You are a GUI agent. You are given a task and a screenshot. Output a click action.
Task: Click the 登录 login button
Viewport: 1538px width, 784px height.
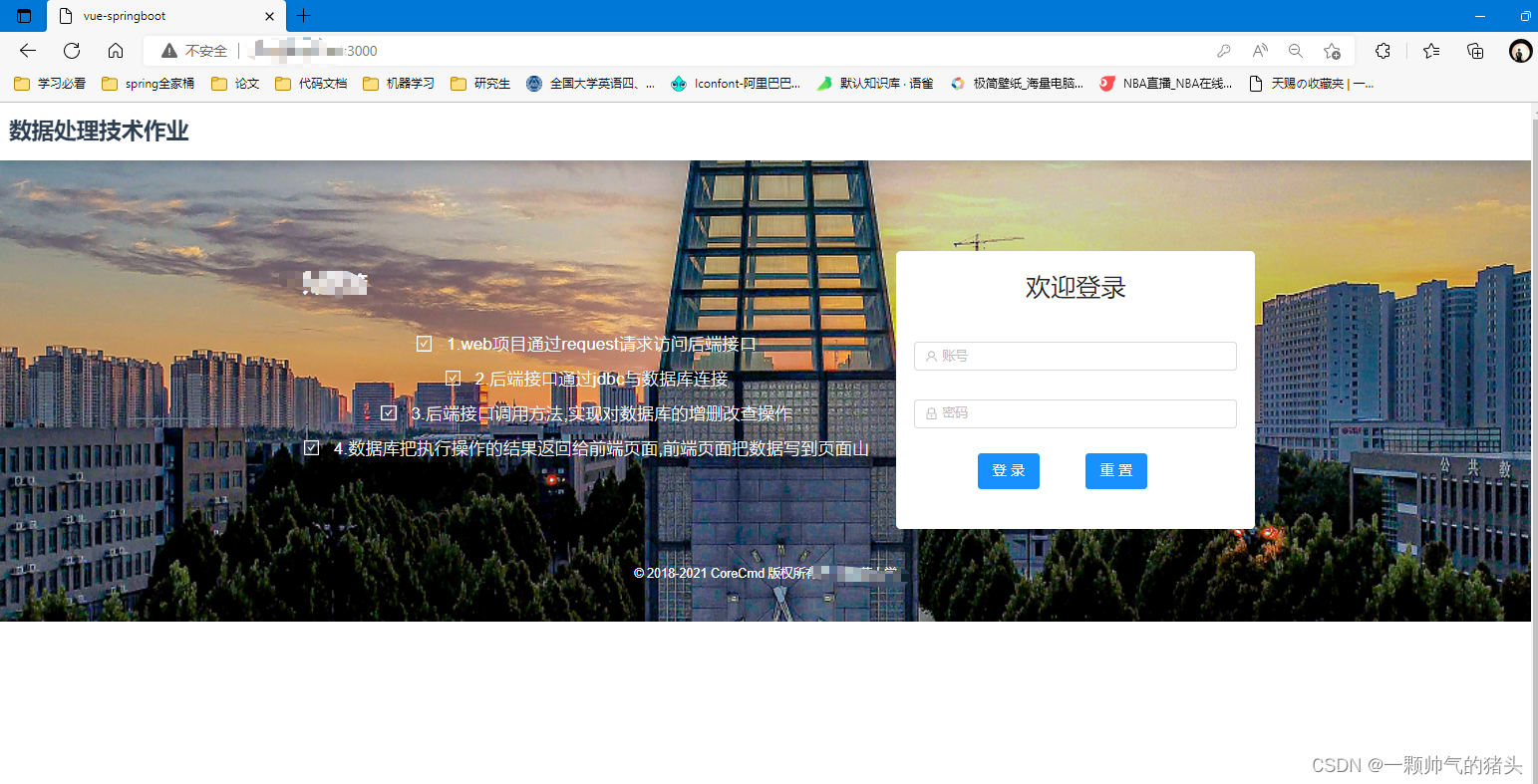click(x=1008, y=470)
